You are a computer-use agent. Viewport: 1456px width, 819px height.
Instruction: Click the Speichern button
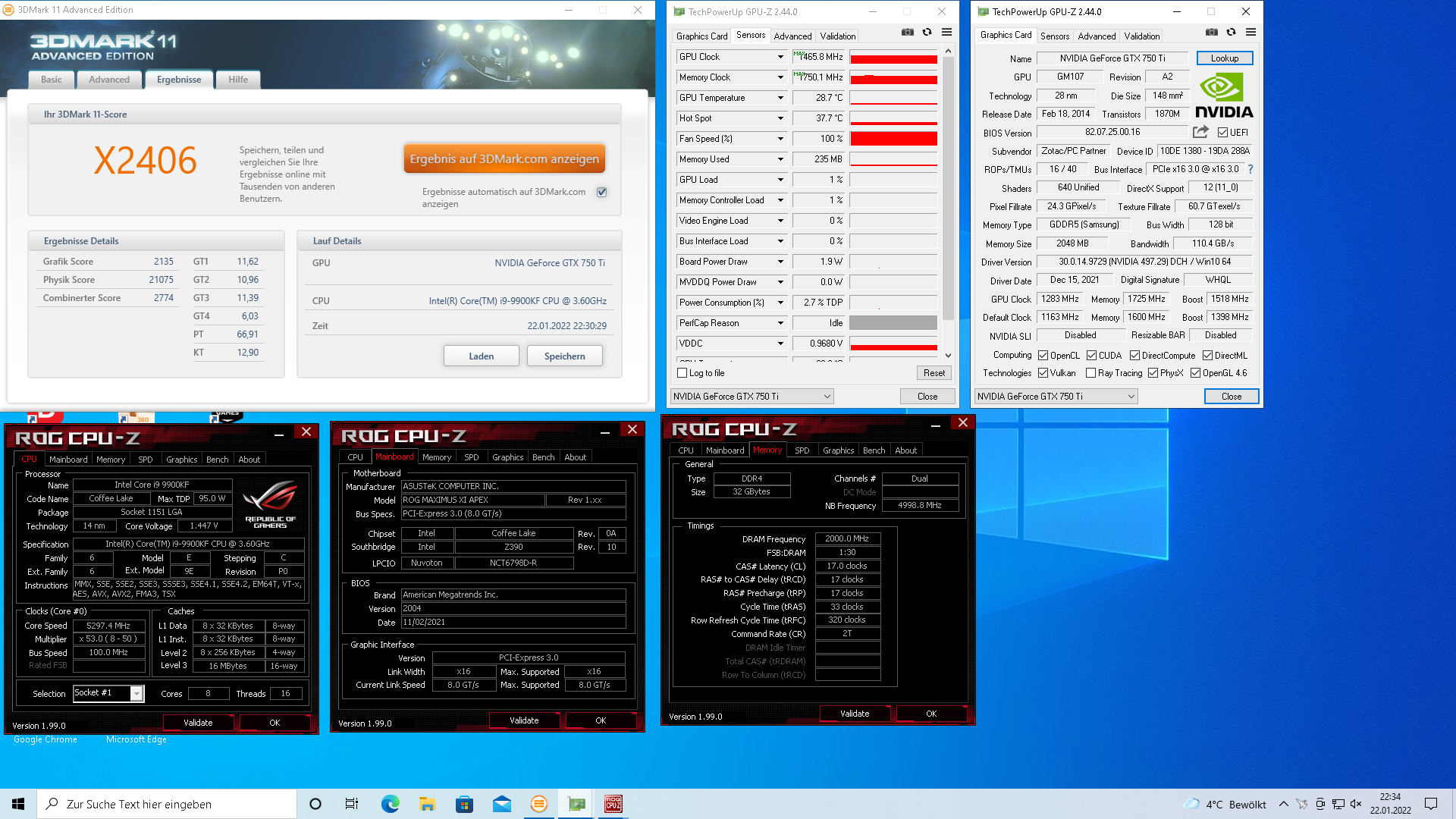click(x=565, y=356)
